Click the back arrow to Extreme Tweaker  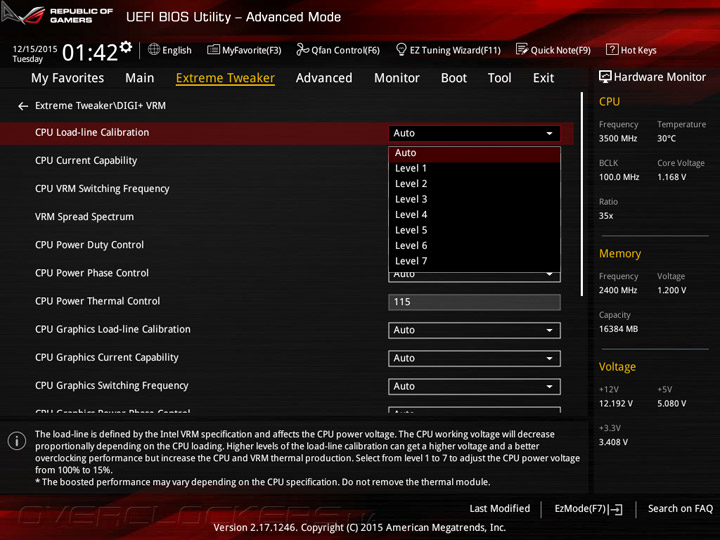23,106
